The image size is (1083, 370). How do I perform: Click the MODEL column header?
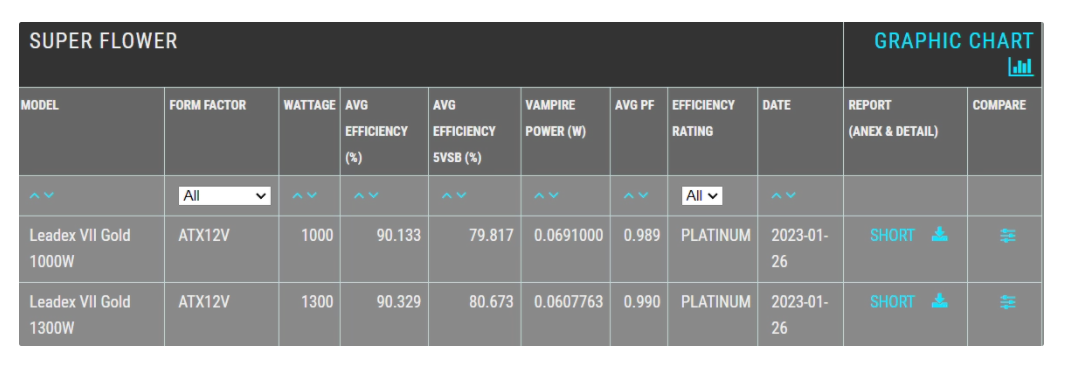pyautogui.click(x=39, y=105)
